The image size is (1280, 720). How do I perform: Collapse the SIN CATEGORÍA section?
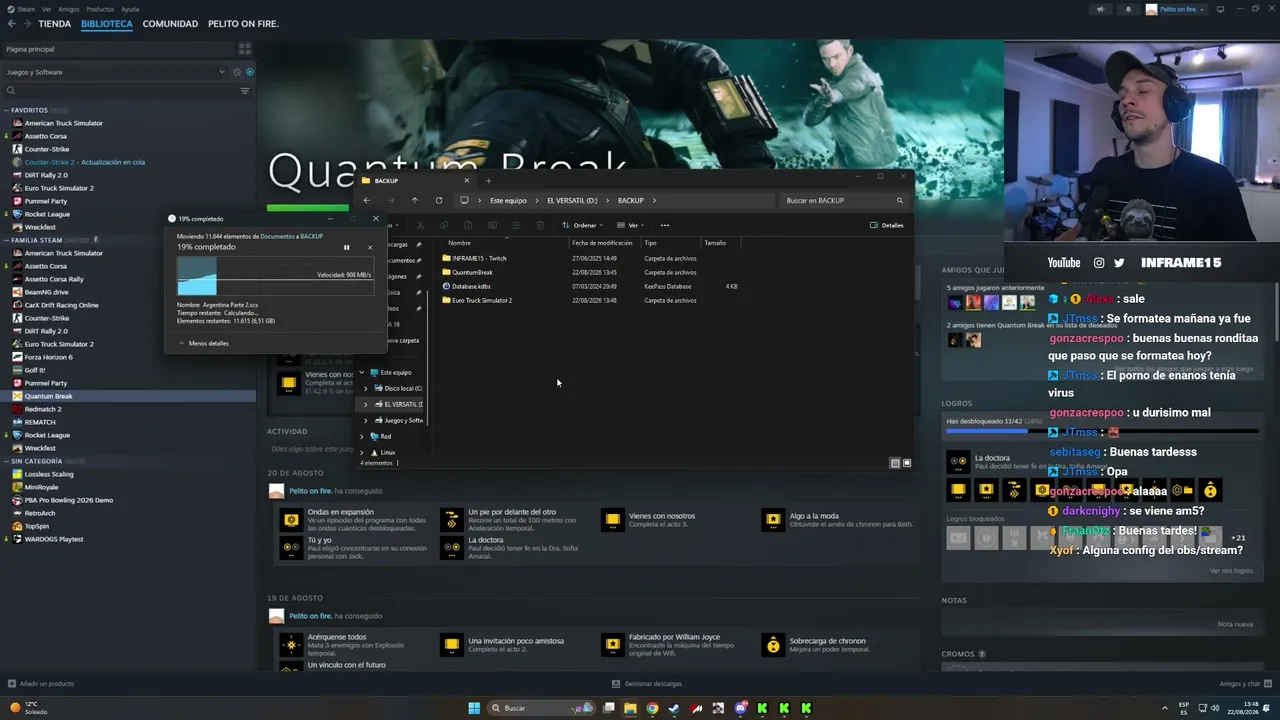(6, 461)
